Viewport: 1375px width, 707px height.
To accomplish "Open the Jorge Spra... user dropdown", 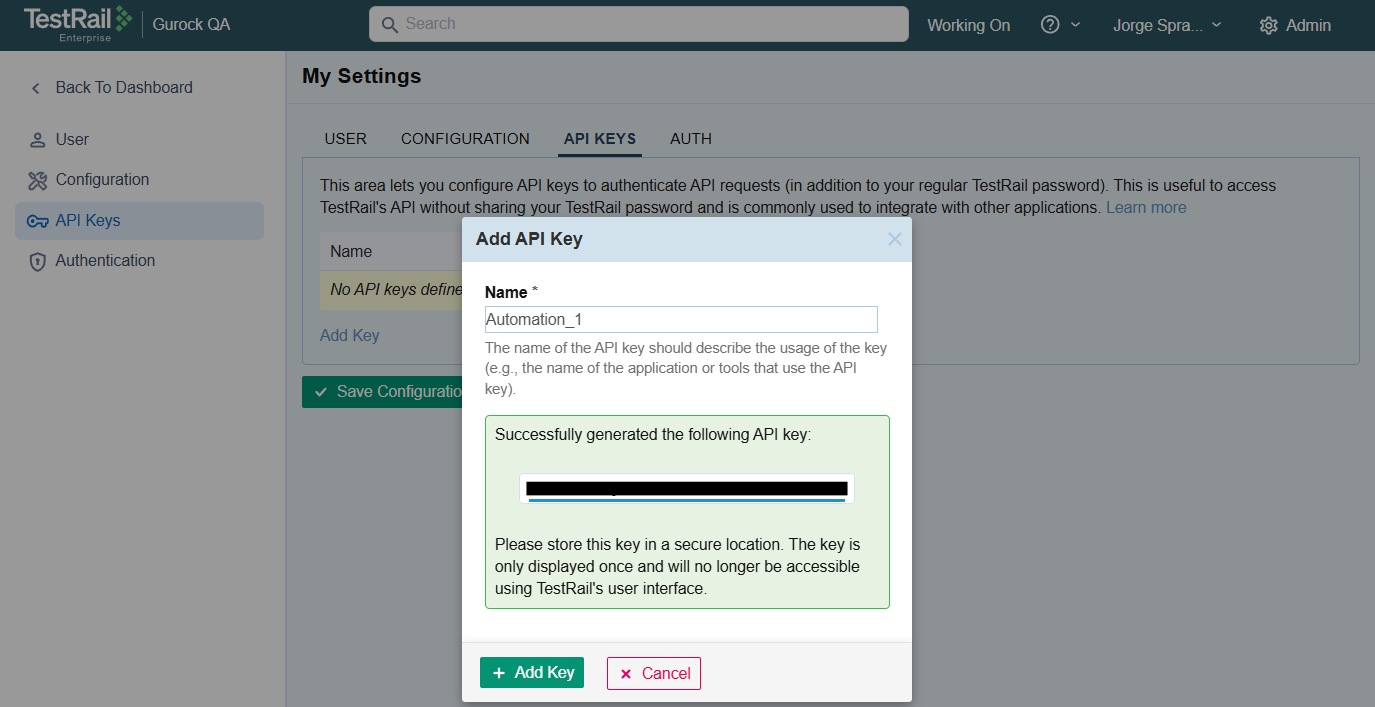I will click(x=1167, y=25).
